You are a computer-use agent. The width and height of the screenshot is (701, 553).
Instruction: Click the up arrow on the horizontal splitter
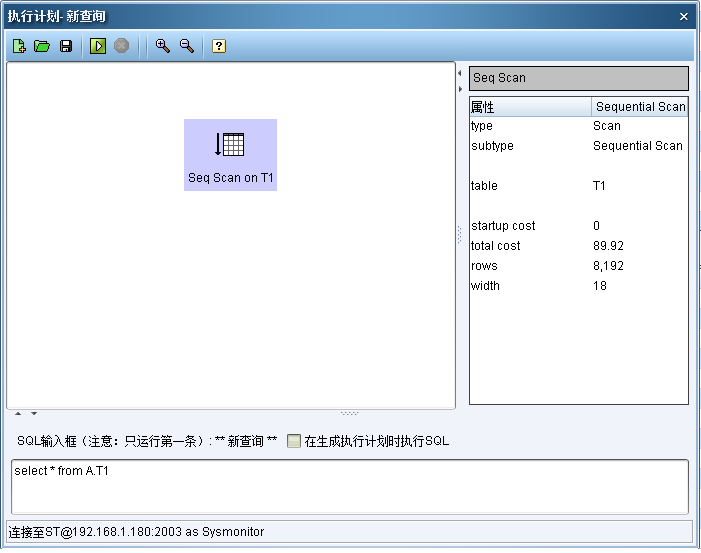pyautogui.click(x=18, y=413)
